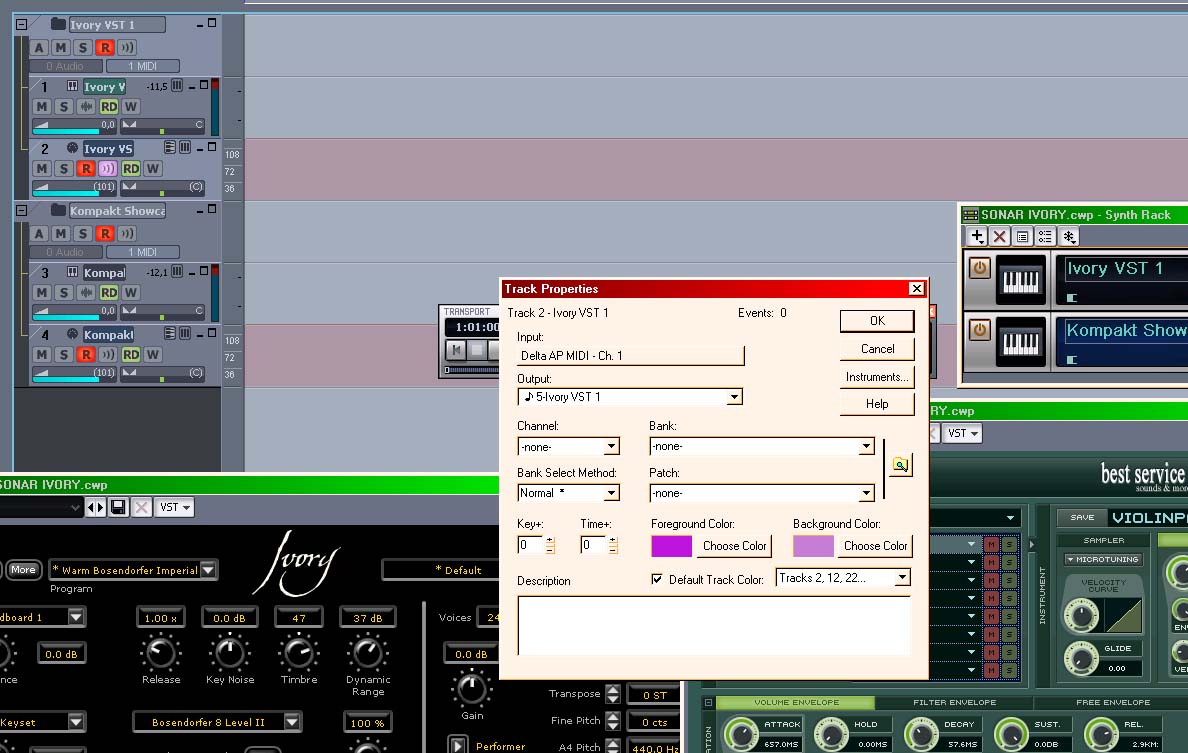Mute track 1 Ivory audio
This screenshot has width=1188, height=753.
coord(42,107)
